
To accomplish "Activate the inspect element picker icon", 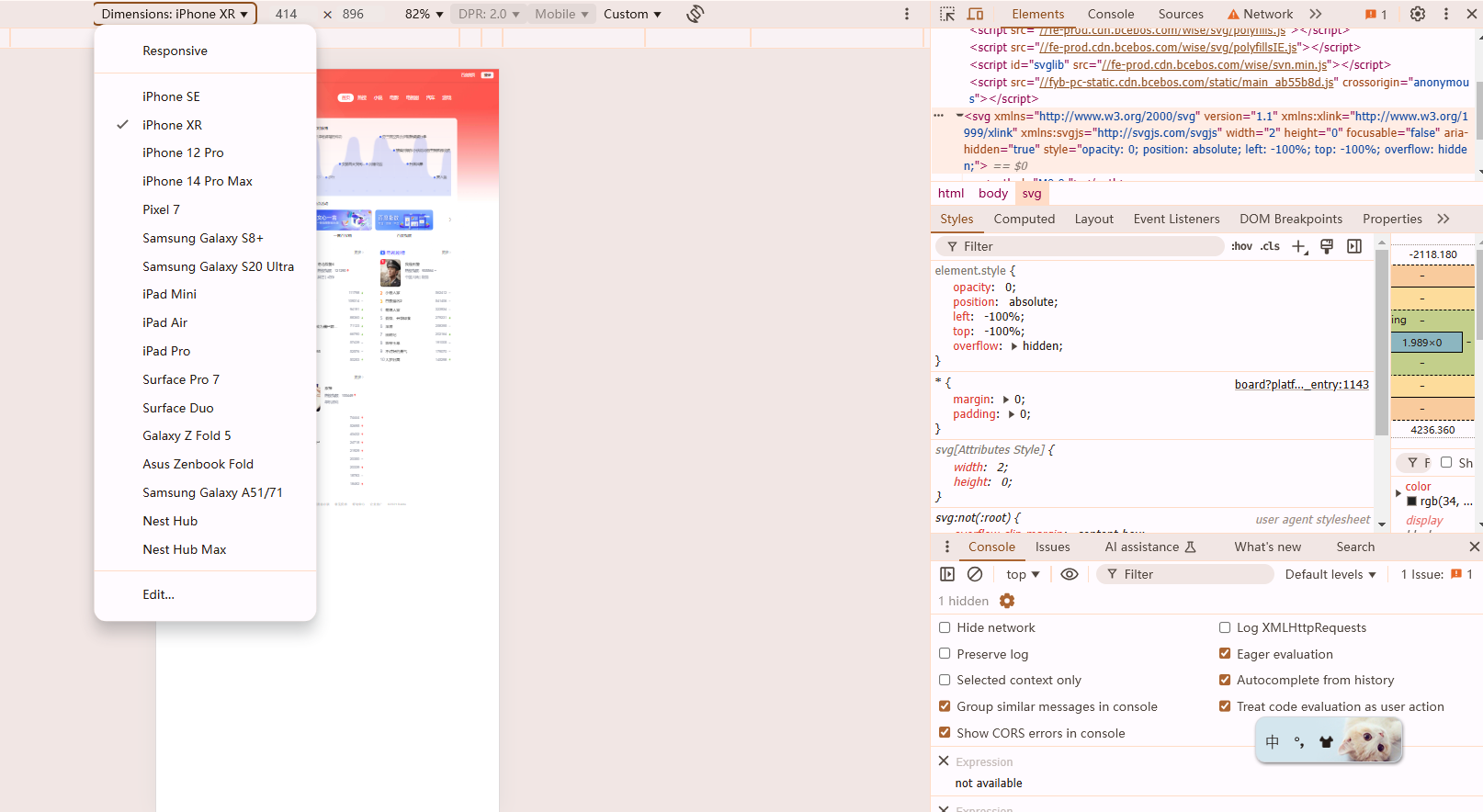I will click(947, 14).
